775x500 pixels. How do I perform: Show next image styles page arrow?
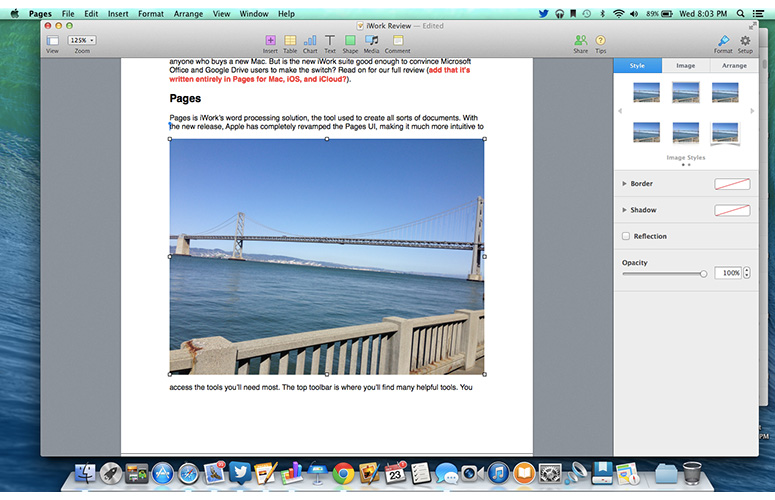tap(752, 111)
